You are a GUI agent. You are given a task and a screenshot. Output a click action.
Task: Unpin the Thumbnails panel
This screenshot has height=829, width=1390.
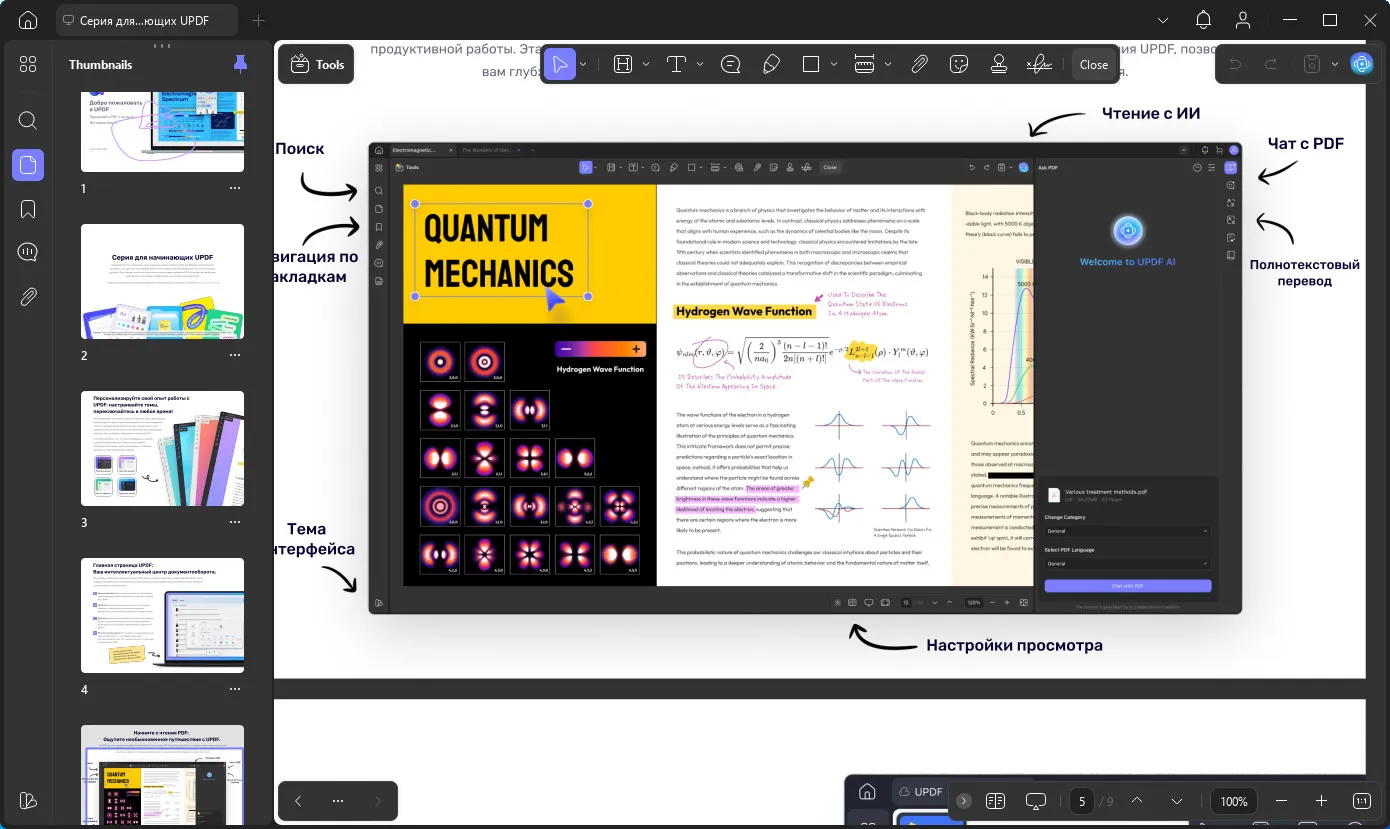pyautogui.click(x=240, y=64)
